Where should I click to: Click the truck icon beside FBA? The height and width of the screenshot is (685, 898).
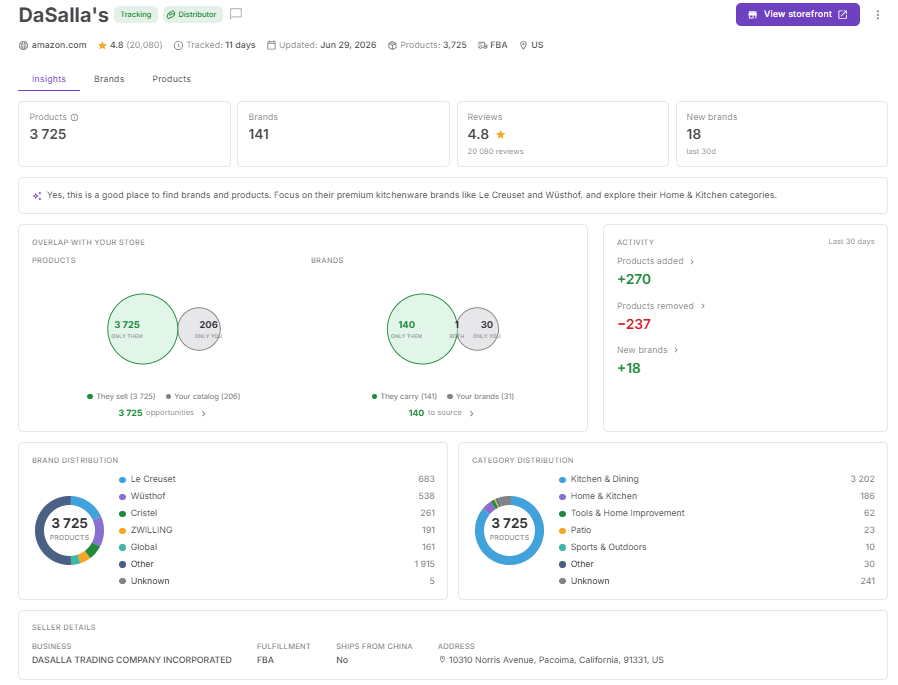pos(483,45)
